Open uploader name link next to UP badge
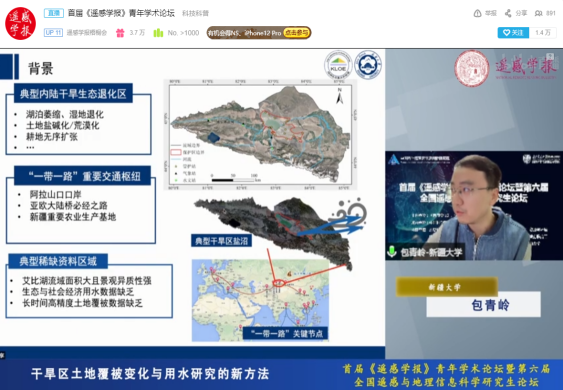The width and height of the screenshot is (563, 390). tap(87, 33)
